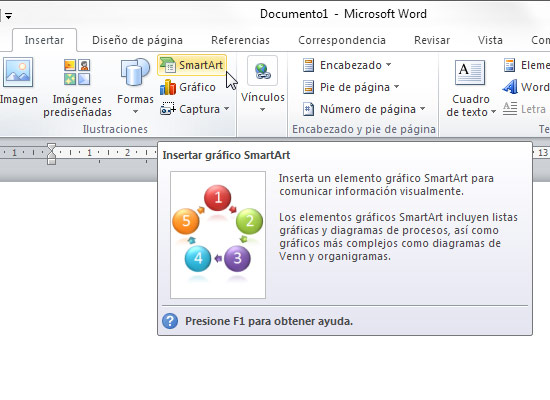Click the Elementos rápidos icon
This screenshot has width=550, height=400.
tap(510, 65)
